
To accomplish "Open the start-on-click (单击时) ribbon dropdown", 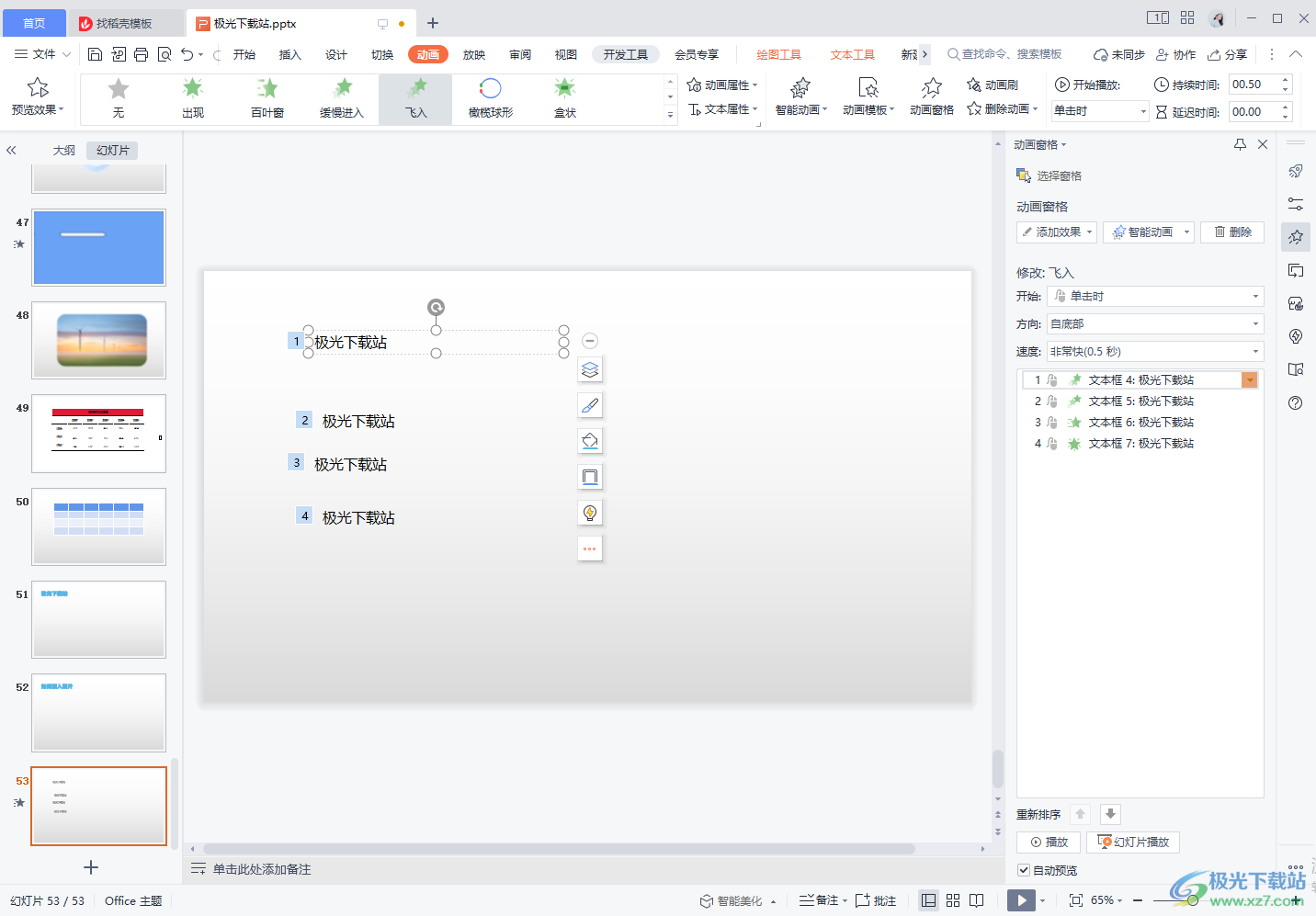I will coord(1100,111).
